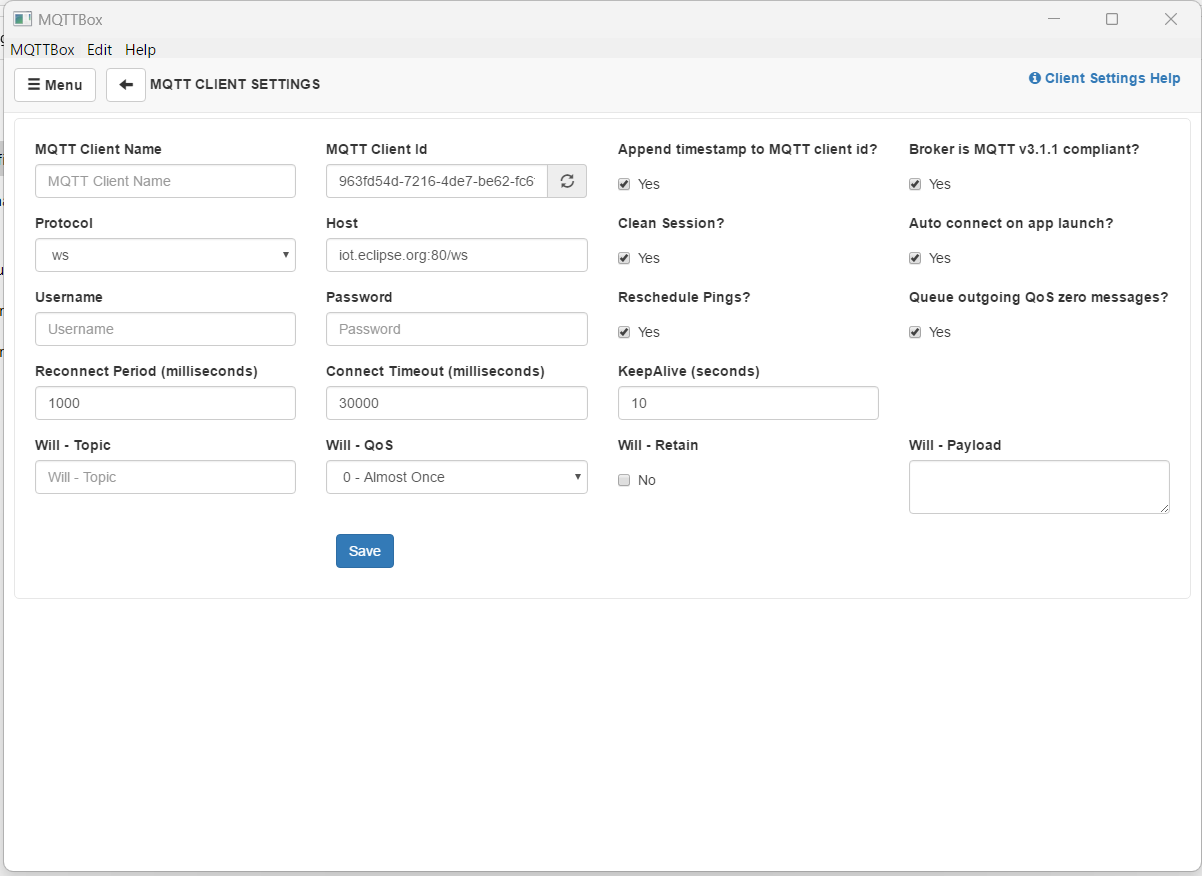Click the 'Reconnect Period (milliseconds)' label
The height and width of the screenshot is (876, 1202).
click(x=146, y=371)
